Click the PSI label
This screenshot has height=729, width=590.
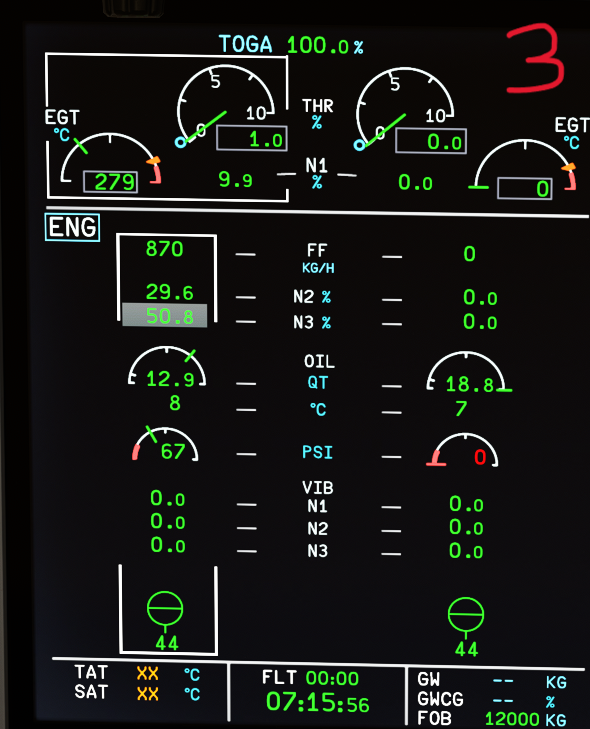tap(317, 452)
